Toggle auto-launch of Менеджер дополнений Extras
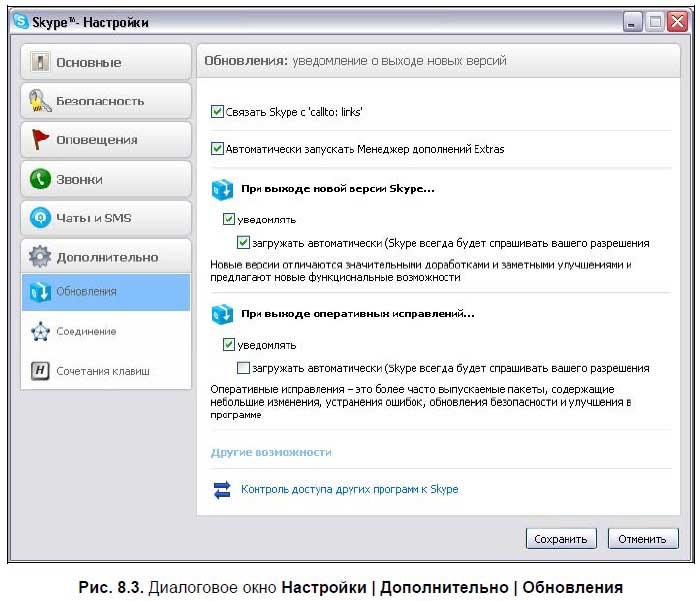 tap(218, 149)
